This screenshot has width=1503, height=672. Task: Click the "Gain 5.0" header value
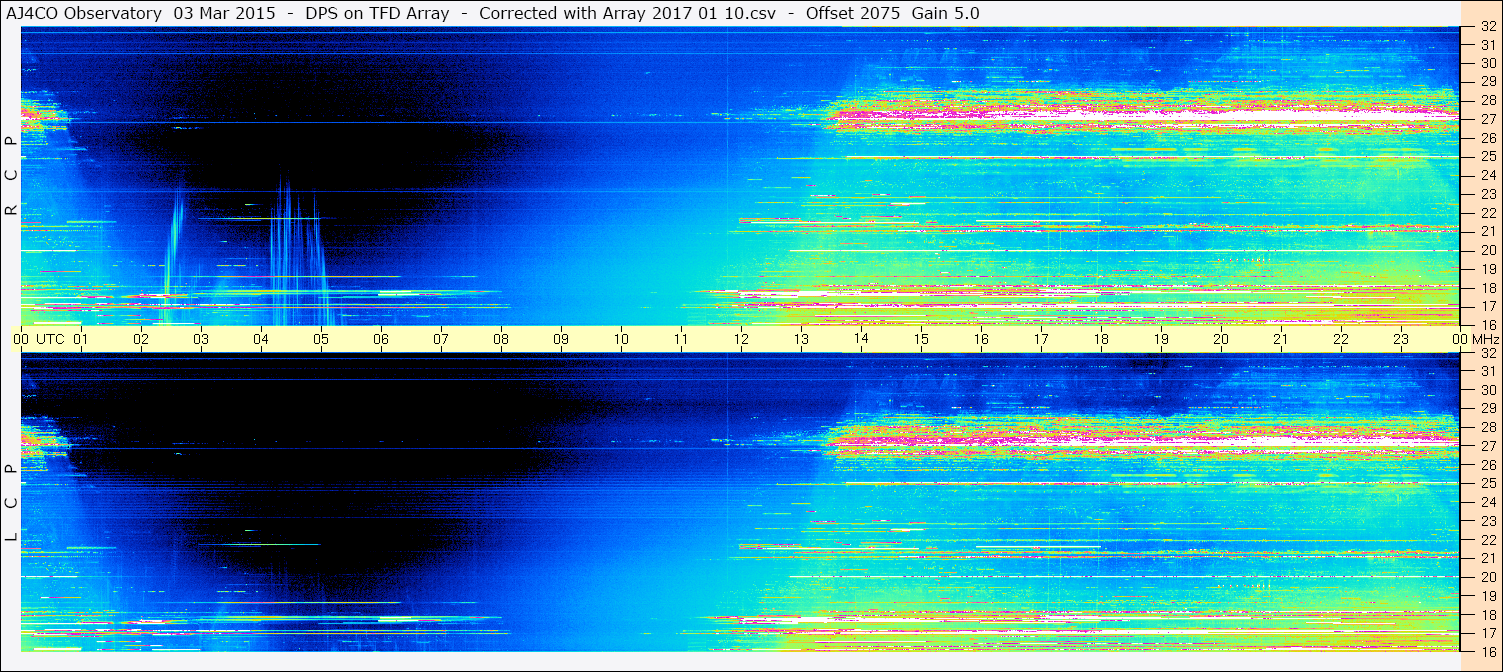(x=946, y=13)
